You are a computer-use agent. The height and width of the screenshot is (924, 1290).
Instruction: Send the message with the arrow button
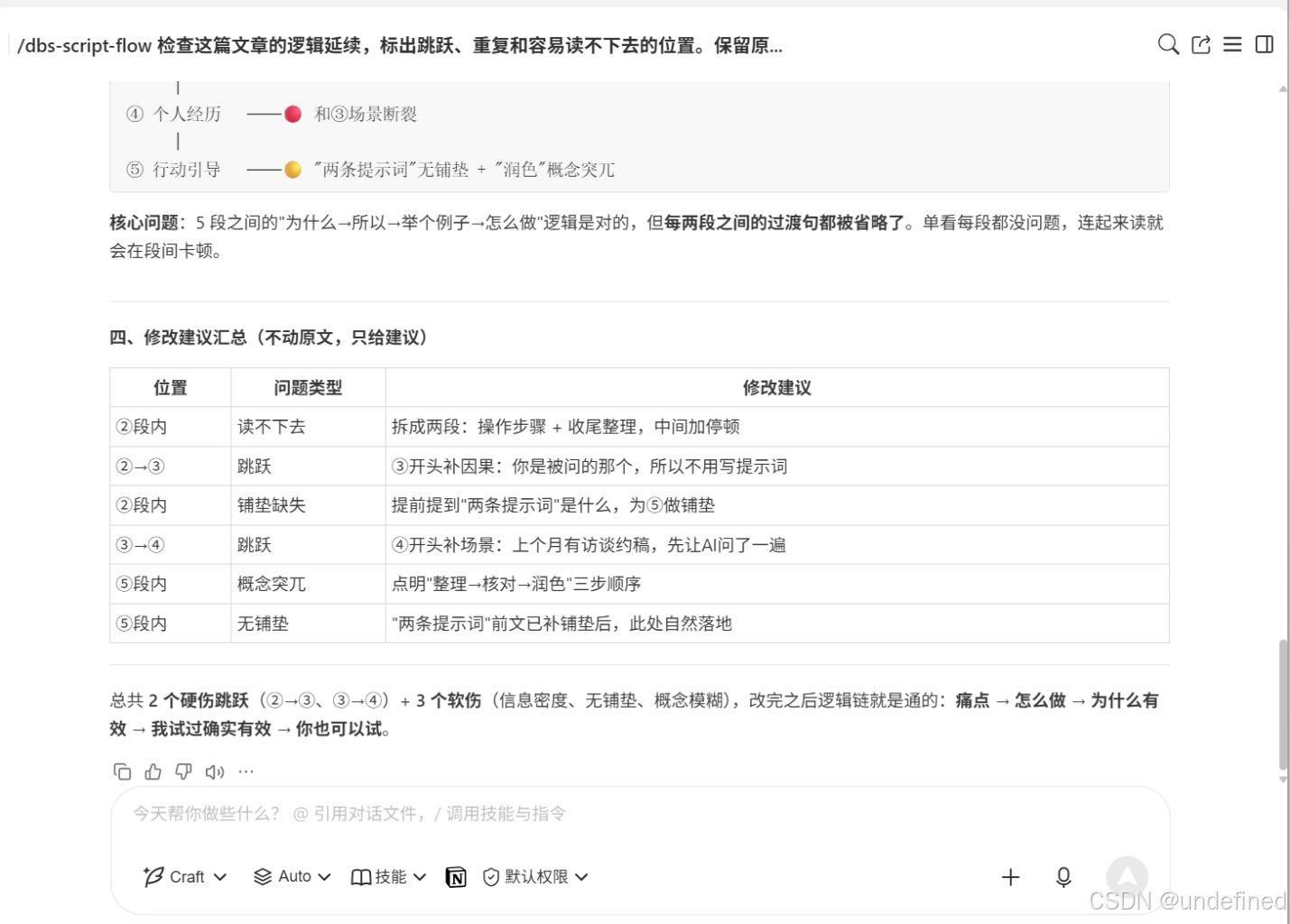[1127, 877]
